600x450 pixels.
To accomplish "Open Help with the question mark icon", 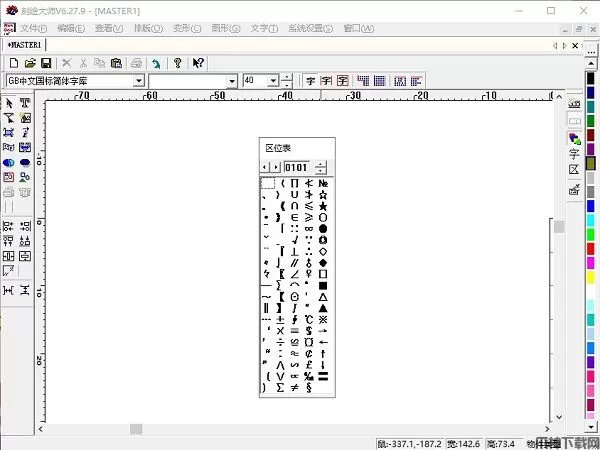I will 178,63.
